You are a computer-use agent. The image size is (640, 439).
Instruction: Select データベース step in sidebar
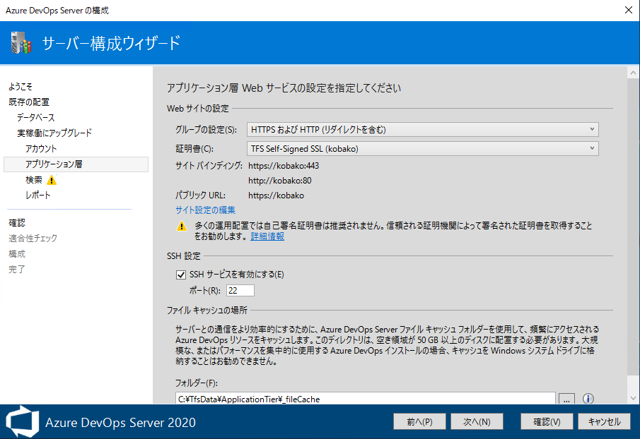36,118
